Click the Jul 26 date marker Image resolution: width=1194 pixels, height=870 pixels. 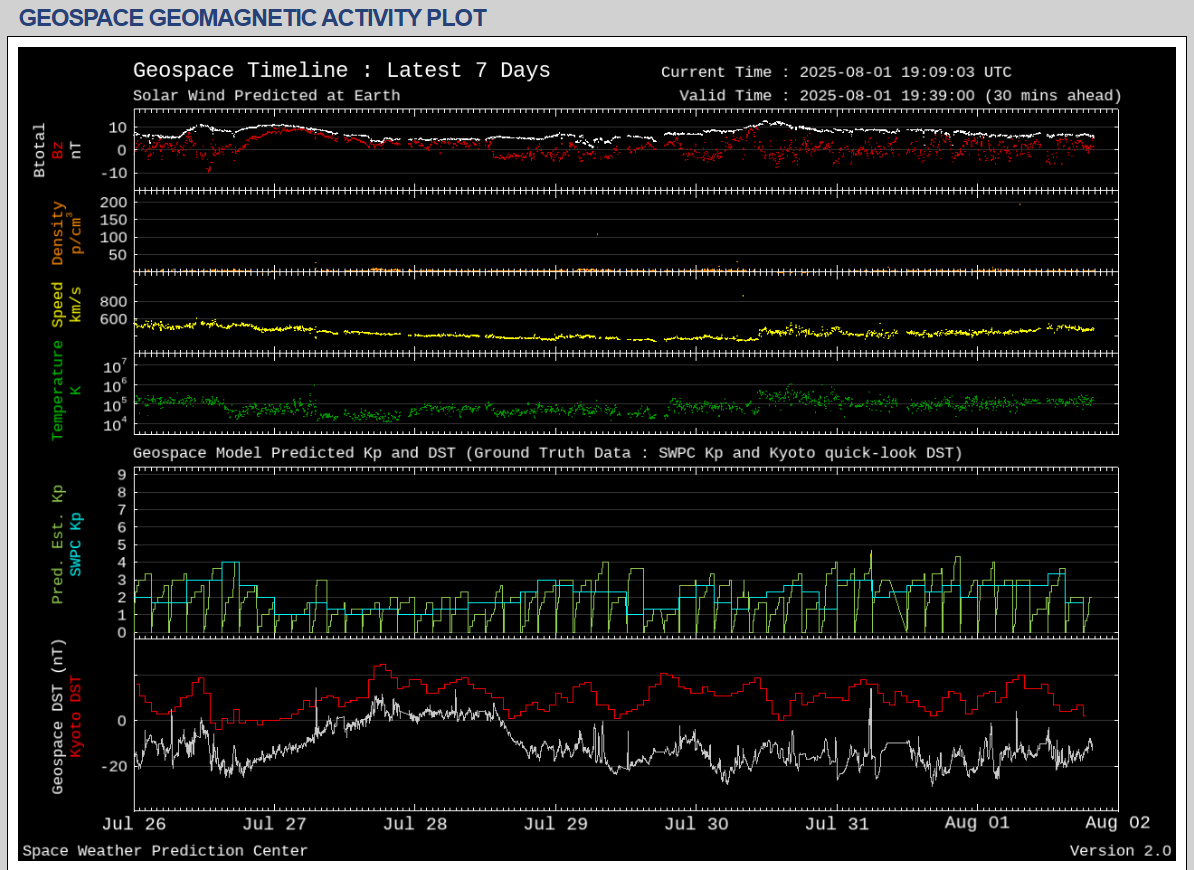133,824
